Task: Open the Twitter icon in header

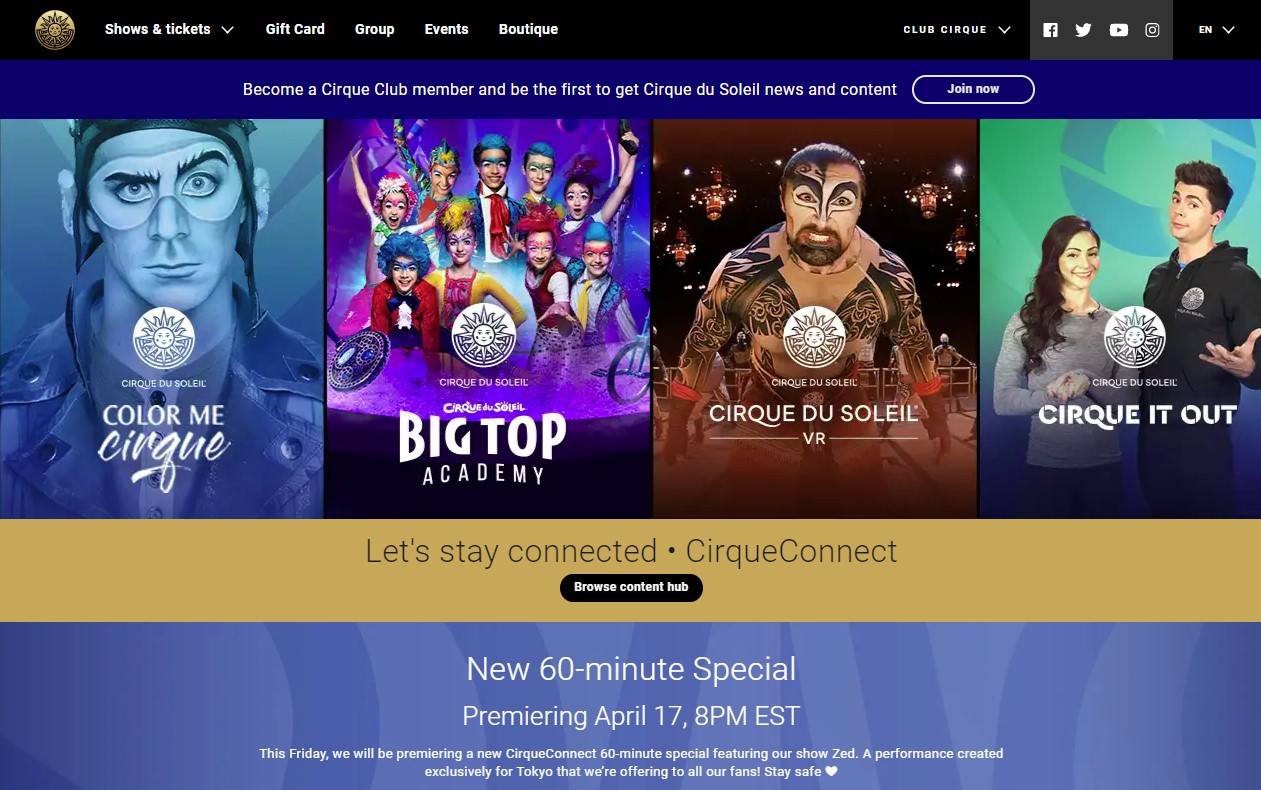Action: click(x=1083, y=30)
